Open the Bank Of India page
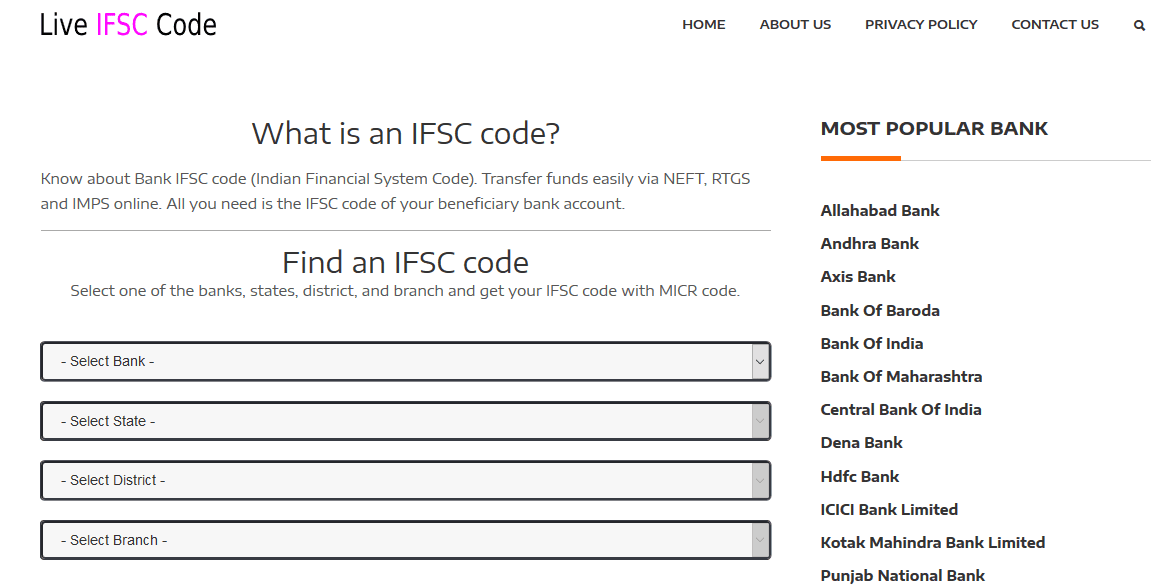The image size is (1169, 588). click(871, 343)
